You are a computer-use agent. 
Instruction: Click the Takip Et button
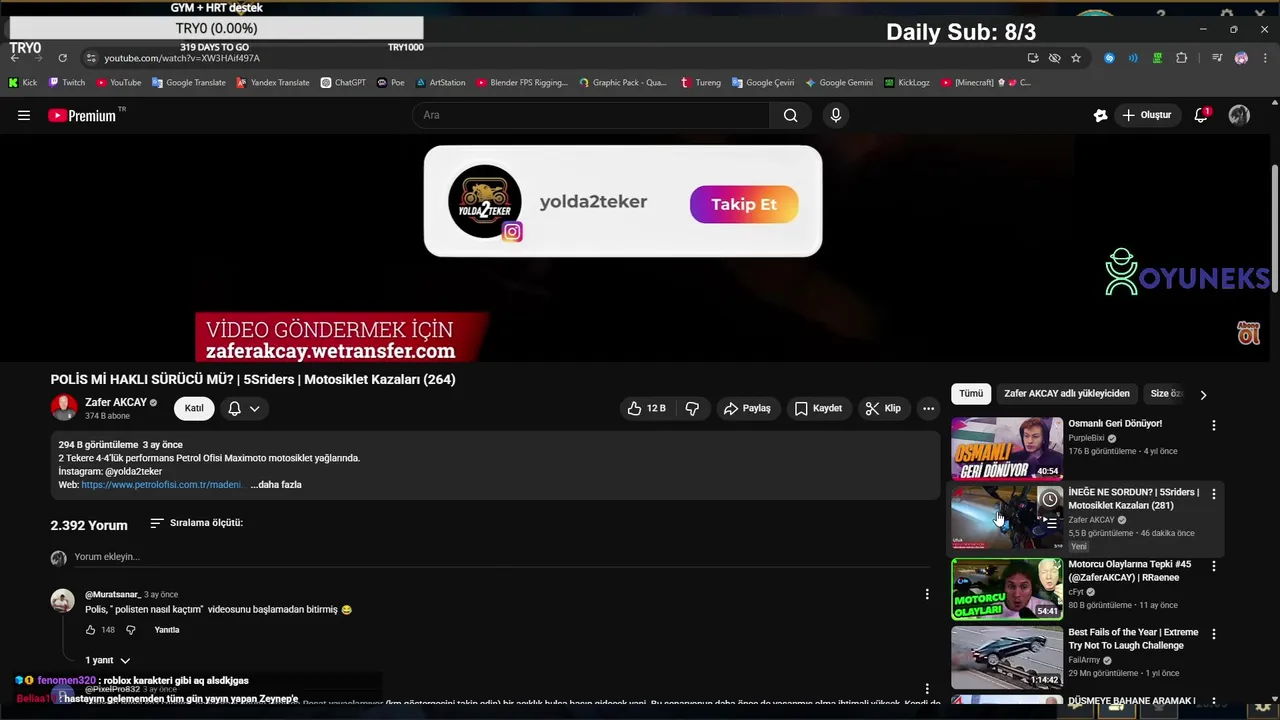pyautogui.click(x=744, y=204)
